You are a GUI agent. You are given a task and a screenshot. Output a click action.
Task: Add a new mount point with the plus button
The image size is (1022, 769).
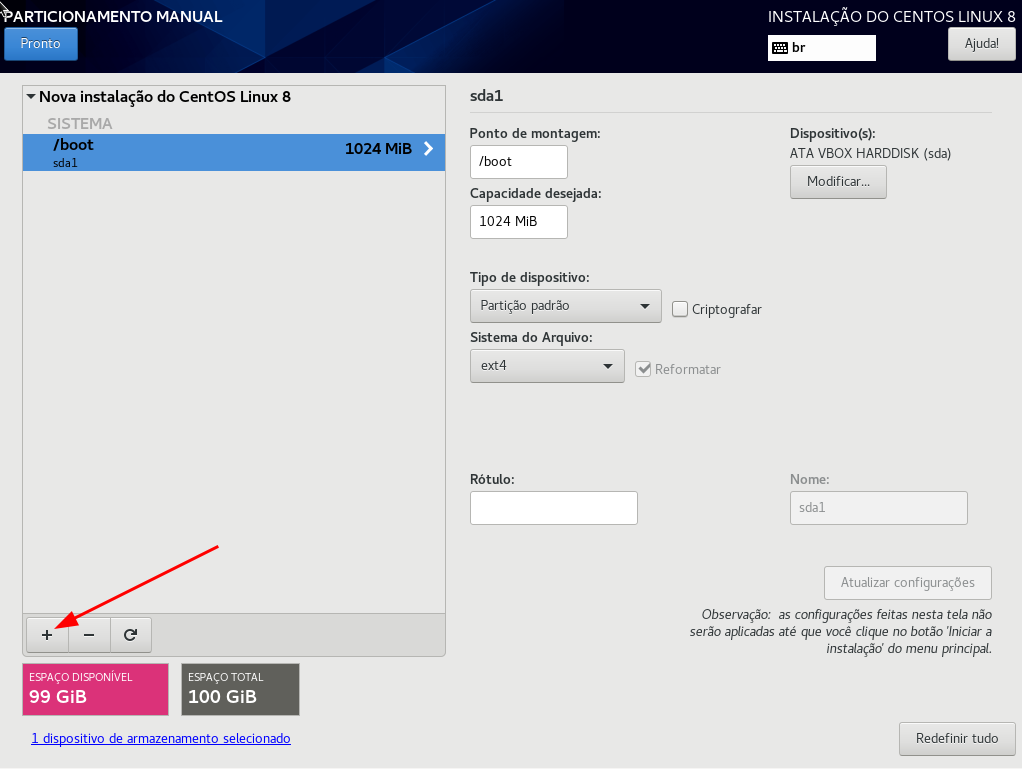[x=47, y=635]
